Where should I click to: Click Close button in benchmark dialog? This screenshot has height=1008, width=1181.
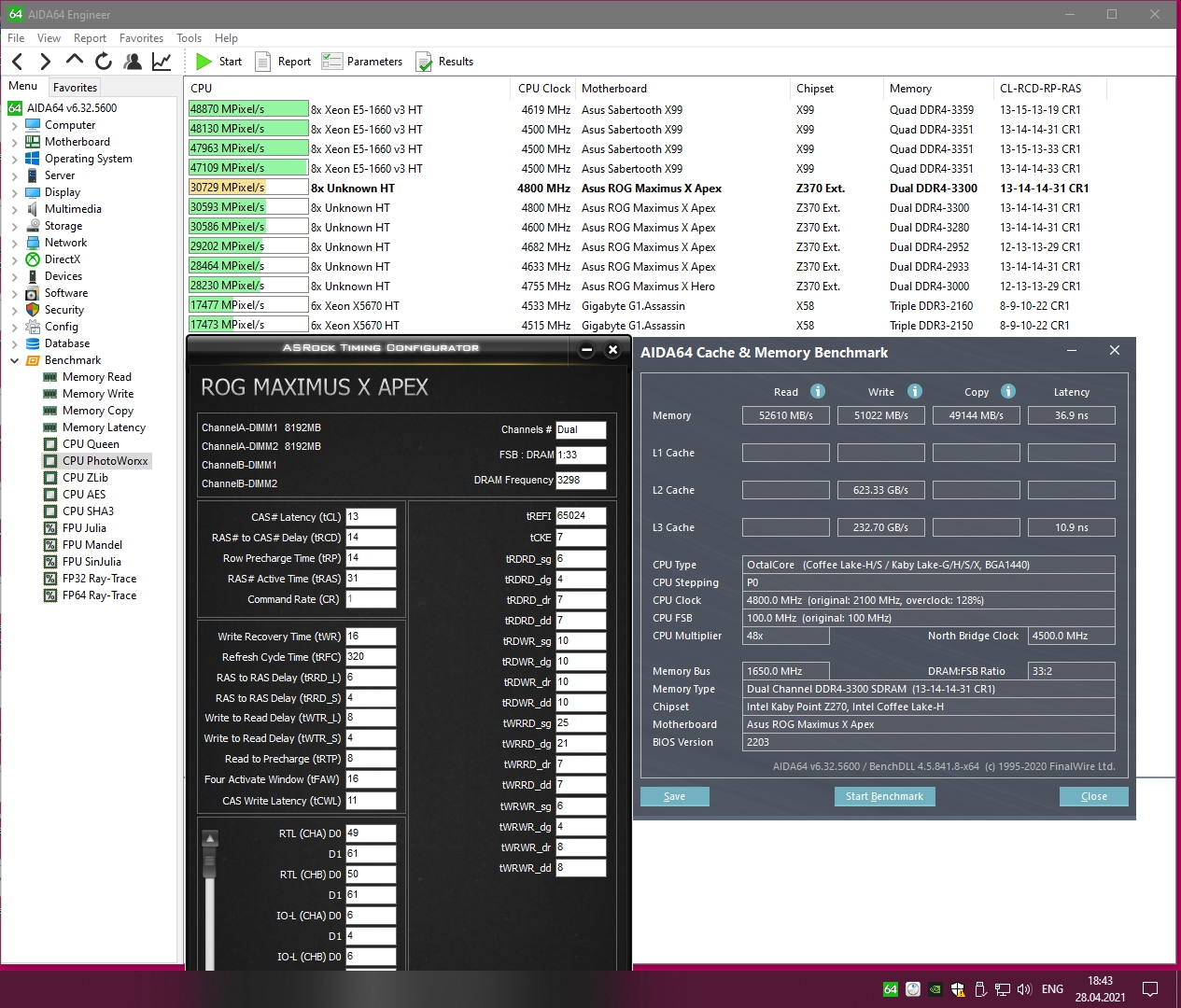tap(1093, 796)
